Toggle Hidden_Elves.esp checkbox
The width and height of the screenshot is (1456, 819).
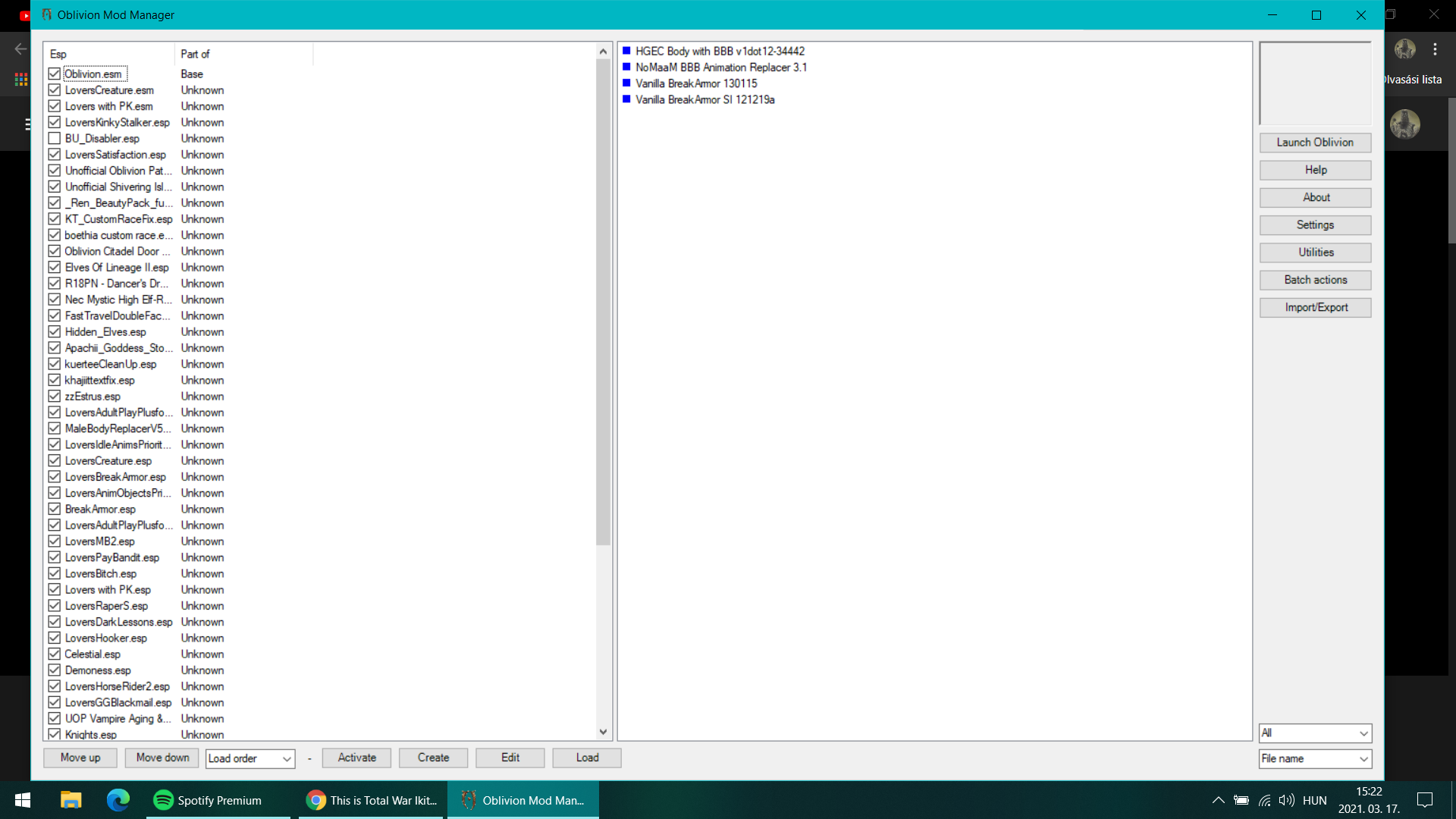pyautogui.click(x=55, y=332)
